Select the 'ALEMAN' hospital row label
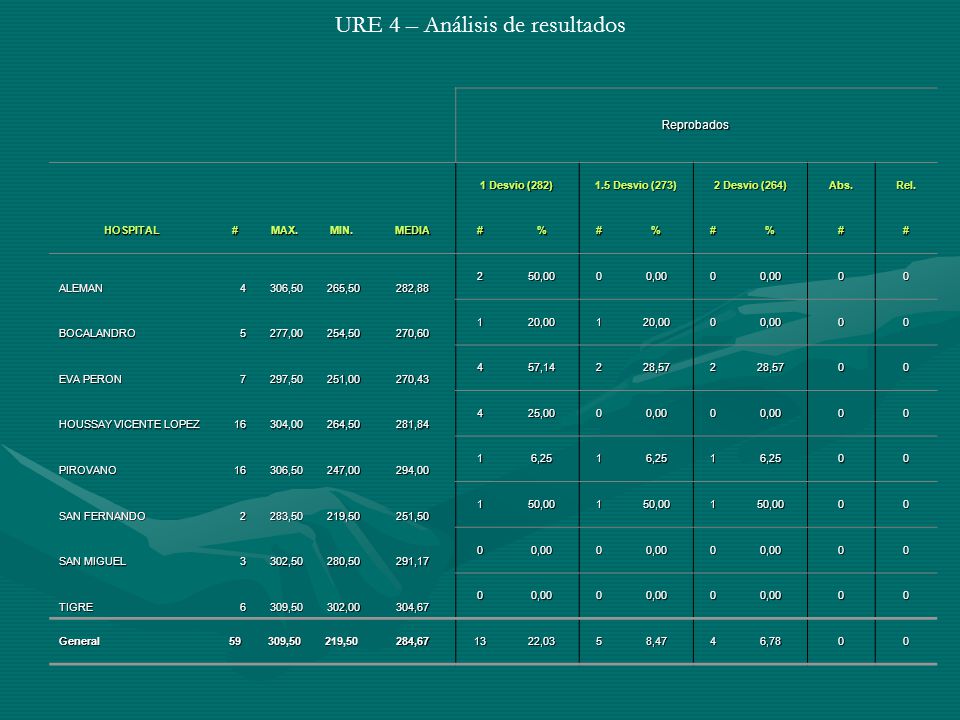This screenshot has width=960, height=720. click(81, 288)
